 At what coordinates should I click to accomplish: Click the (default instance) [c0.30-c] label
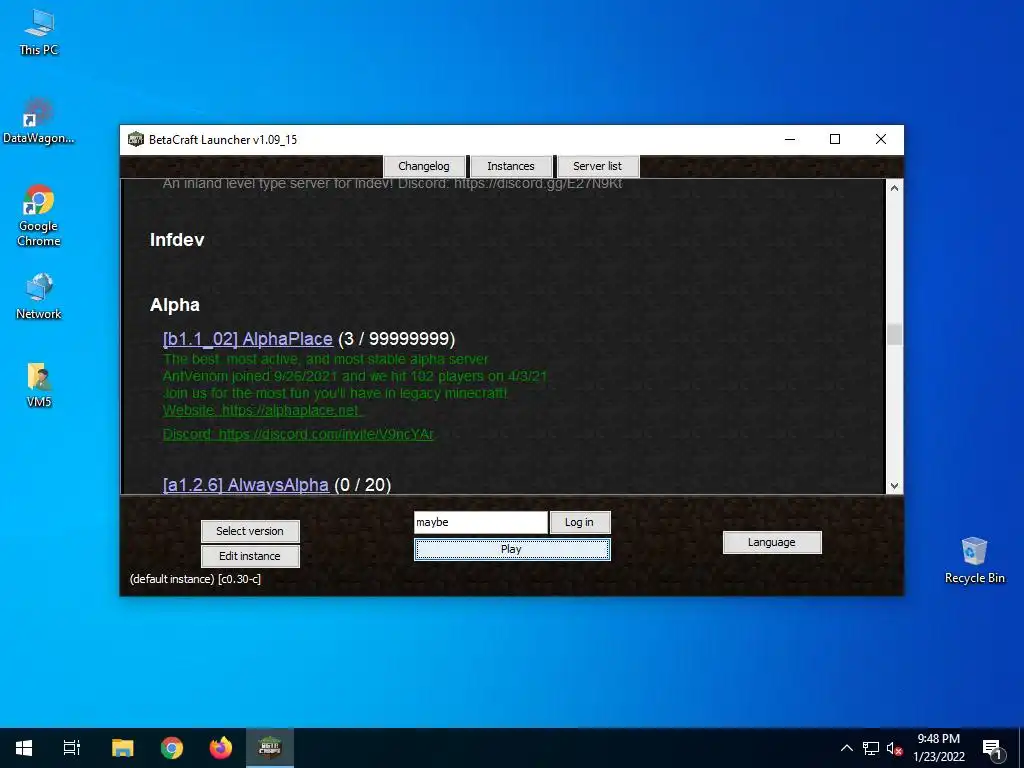pyautogui.click(x=195, y=579)
